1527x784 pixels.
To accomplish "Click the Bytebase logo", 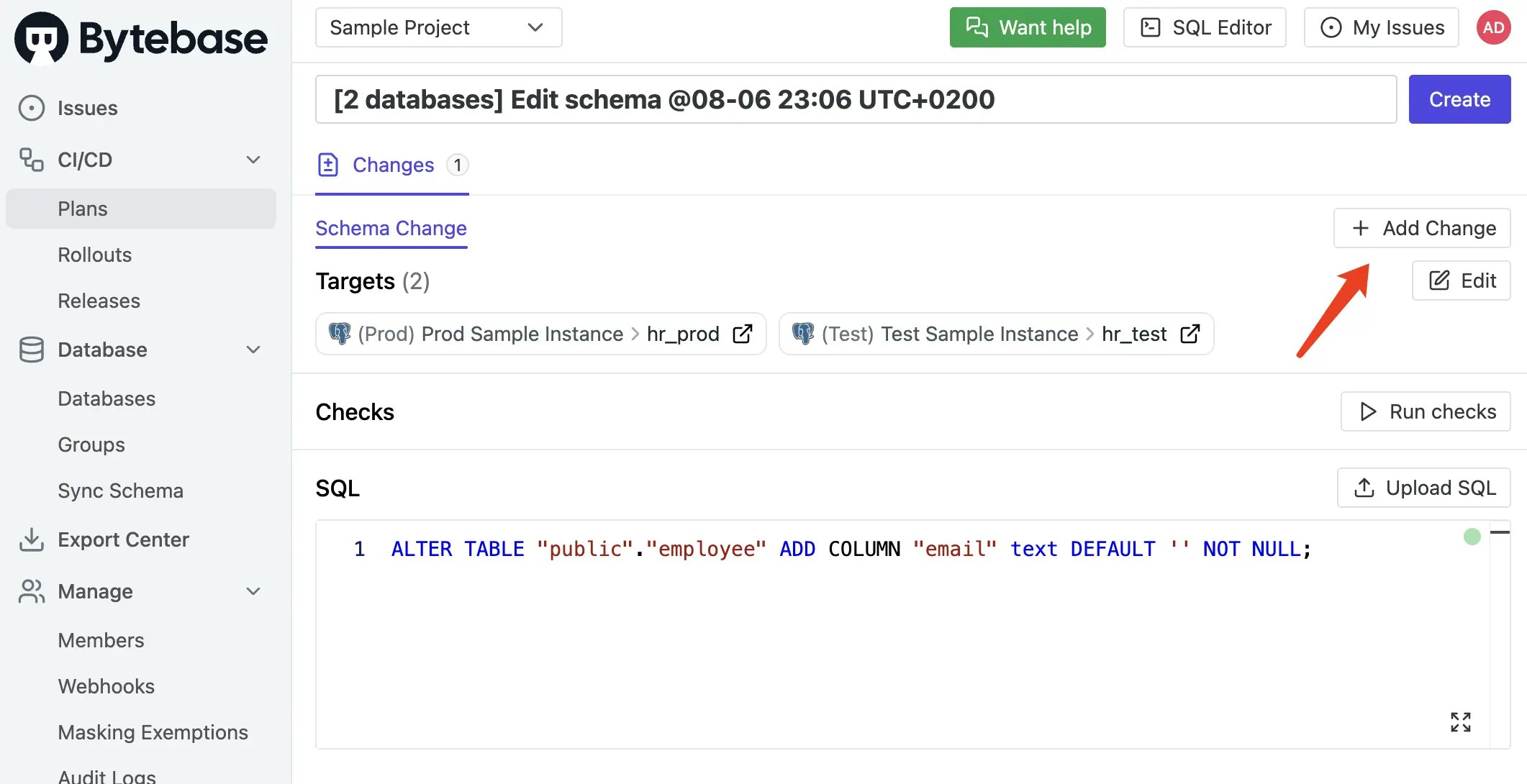I will [141, 37].
